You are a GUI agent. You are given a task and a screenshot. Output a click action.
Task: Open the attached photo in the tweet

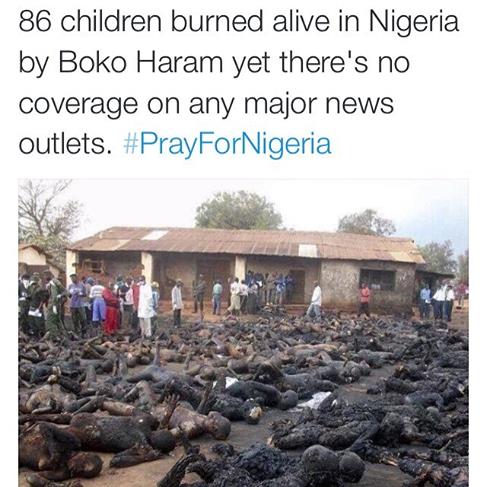tap(243, 333)
